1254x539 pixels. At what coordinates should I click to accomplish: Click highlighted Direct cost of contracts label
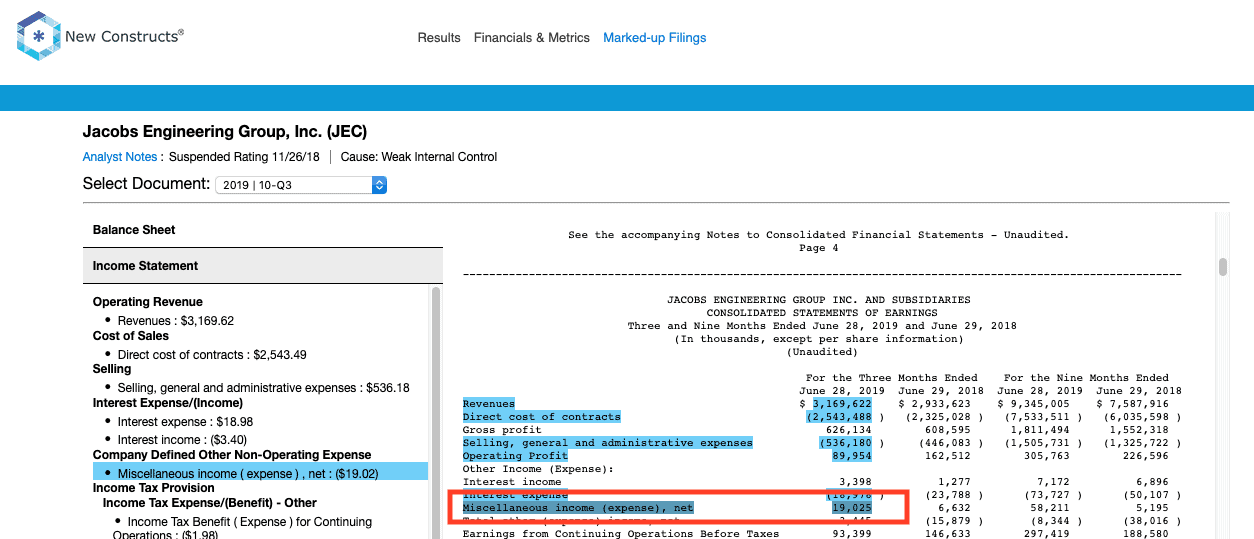pos(541,416)
